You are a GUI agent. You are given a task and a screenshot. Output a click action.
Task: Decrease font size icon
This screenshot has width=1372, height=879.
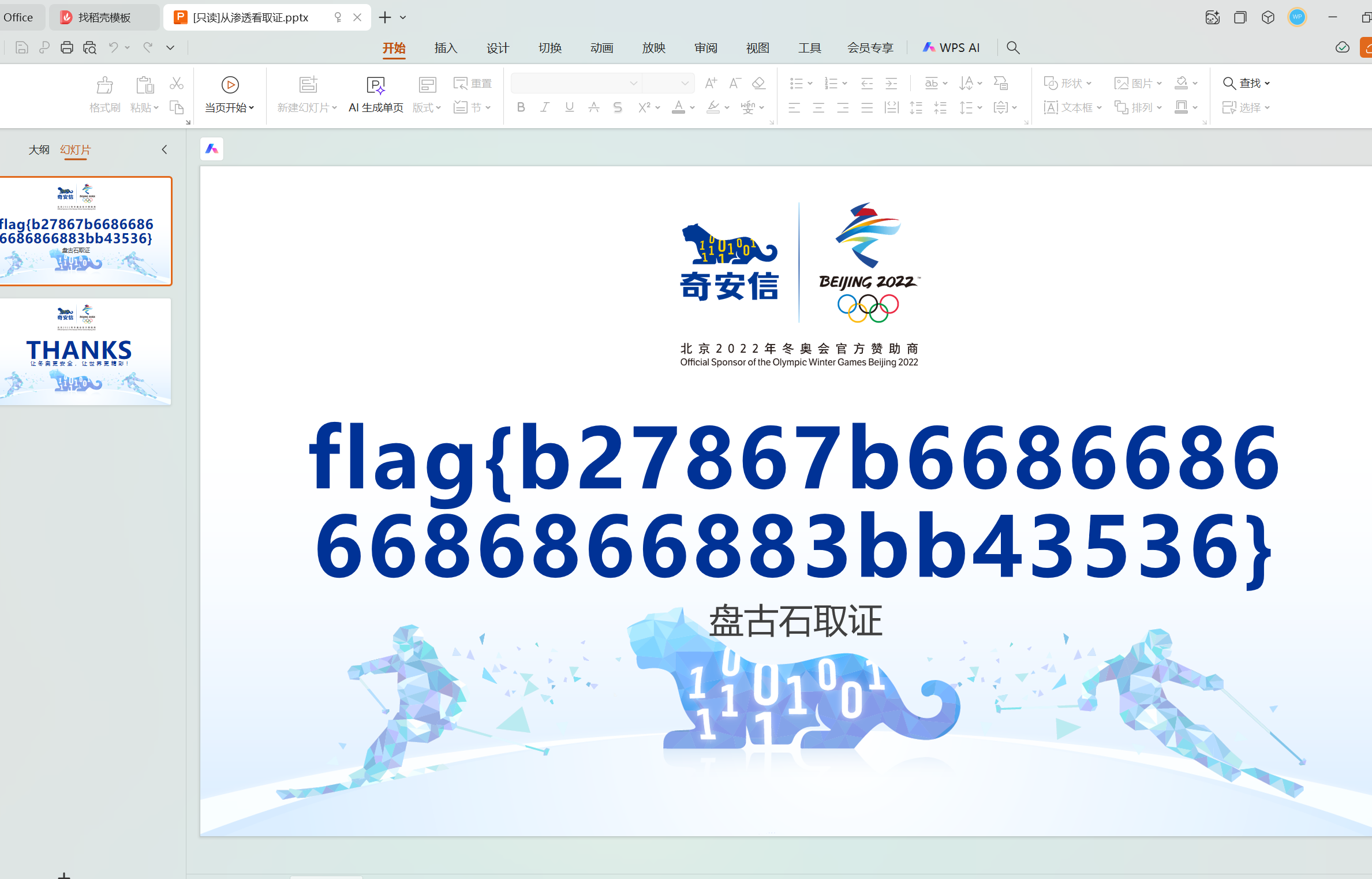(x=735, y=84)
